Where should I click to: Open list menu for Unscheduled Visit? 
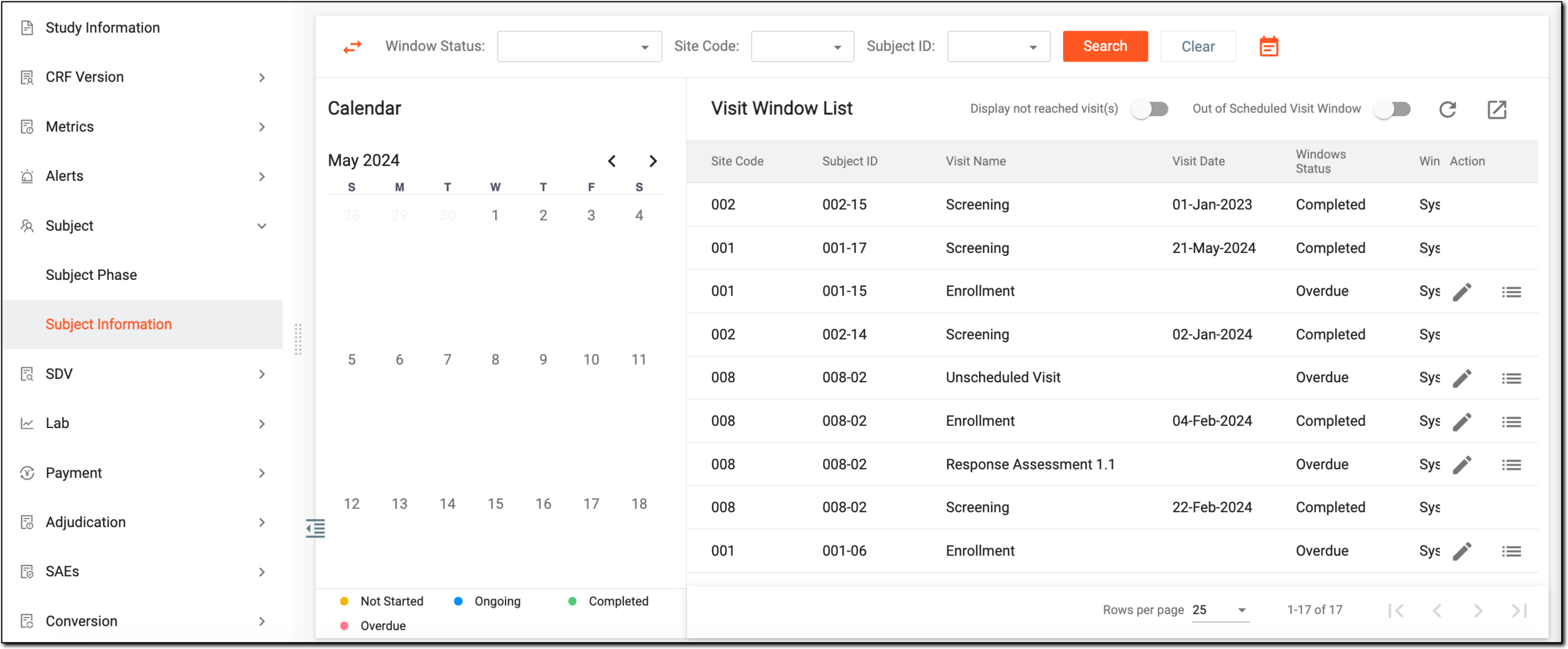(x=1512, y=378)
